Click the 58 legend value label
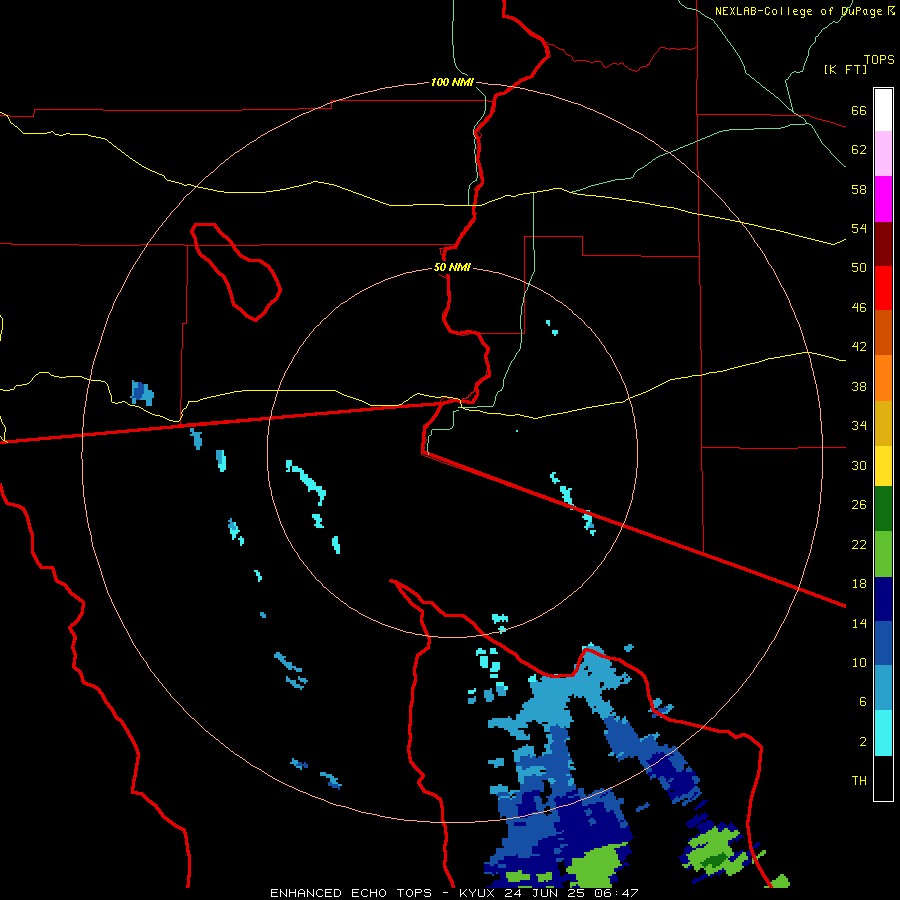 click(x=859, y=189)
